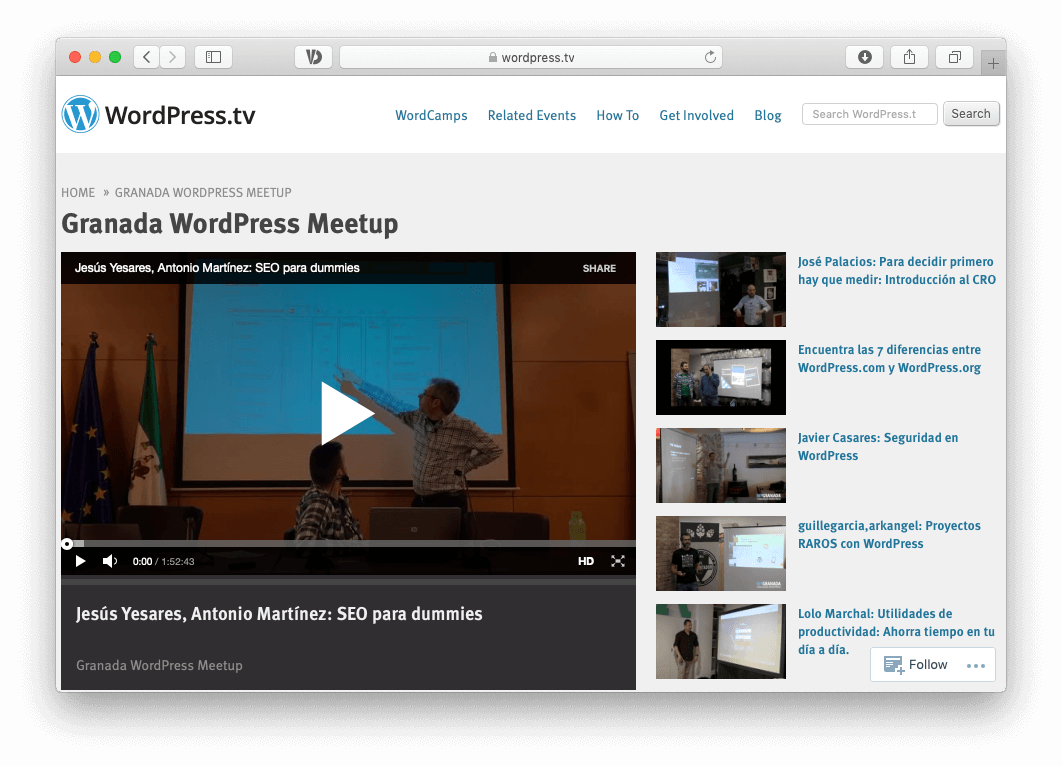
Task: Click the large play button overlay on video
Action: pos(347,413)
